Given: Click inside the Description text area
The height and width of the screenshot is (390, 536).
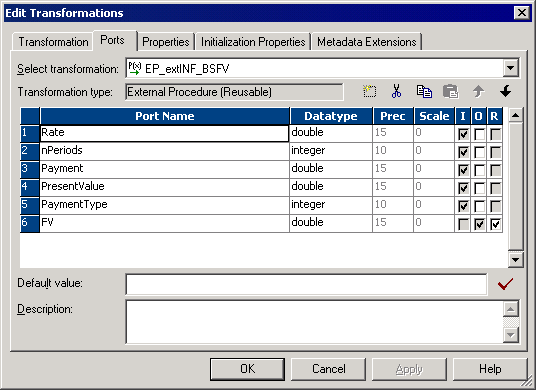Looking at the screenshot, I should (314, 322).
